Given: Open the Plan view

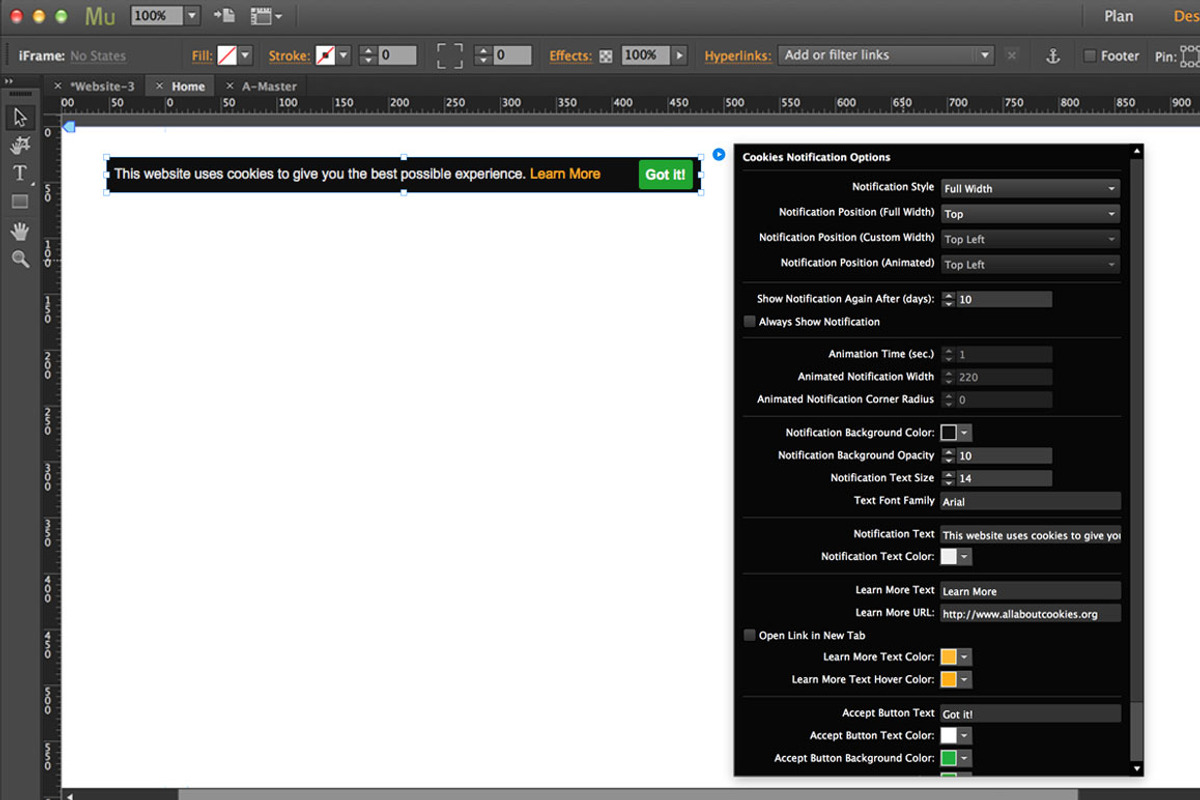Looking at the screenshot, I should (x=1119, y=16).
